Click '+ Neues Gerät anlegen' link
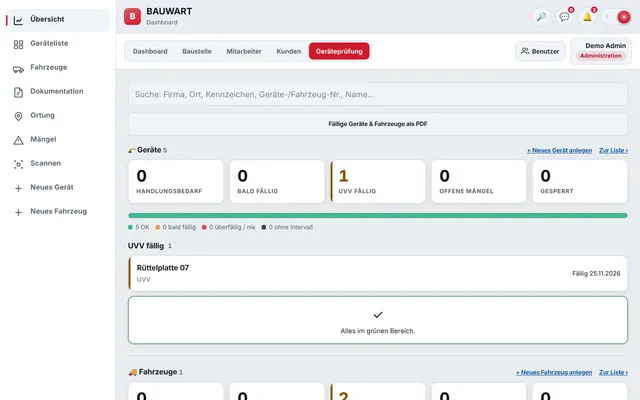 [x=559, y=151]
